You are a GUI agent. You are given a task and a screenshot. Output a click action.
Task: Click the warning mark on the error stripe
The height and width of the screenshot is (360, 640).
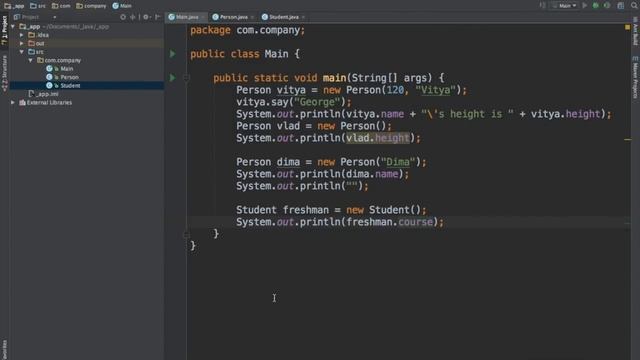pyautogui.click(x=628, y=140)
